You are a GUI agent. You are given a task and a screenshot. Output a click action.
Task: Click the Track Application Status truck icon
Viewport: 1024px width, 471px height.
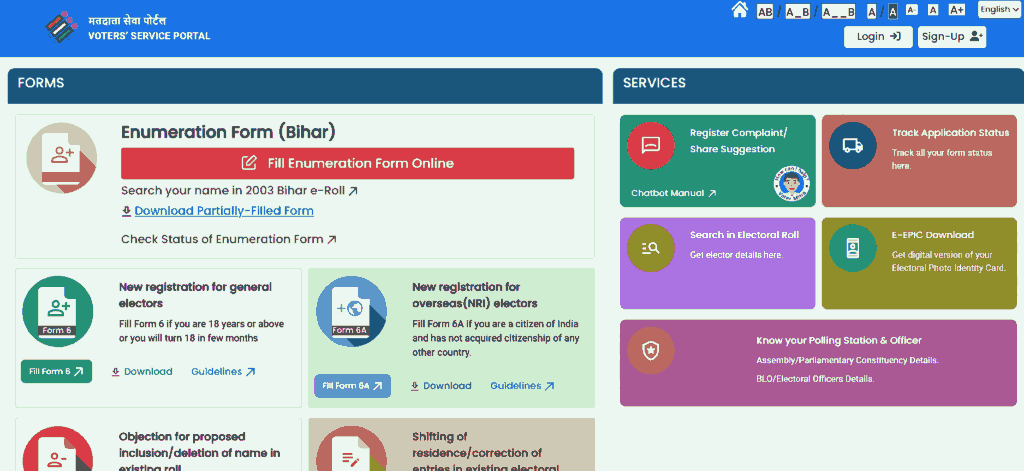pyautogui.click(x=853, y=145)
